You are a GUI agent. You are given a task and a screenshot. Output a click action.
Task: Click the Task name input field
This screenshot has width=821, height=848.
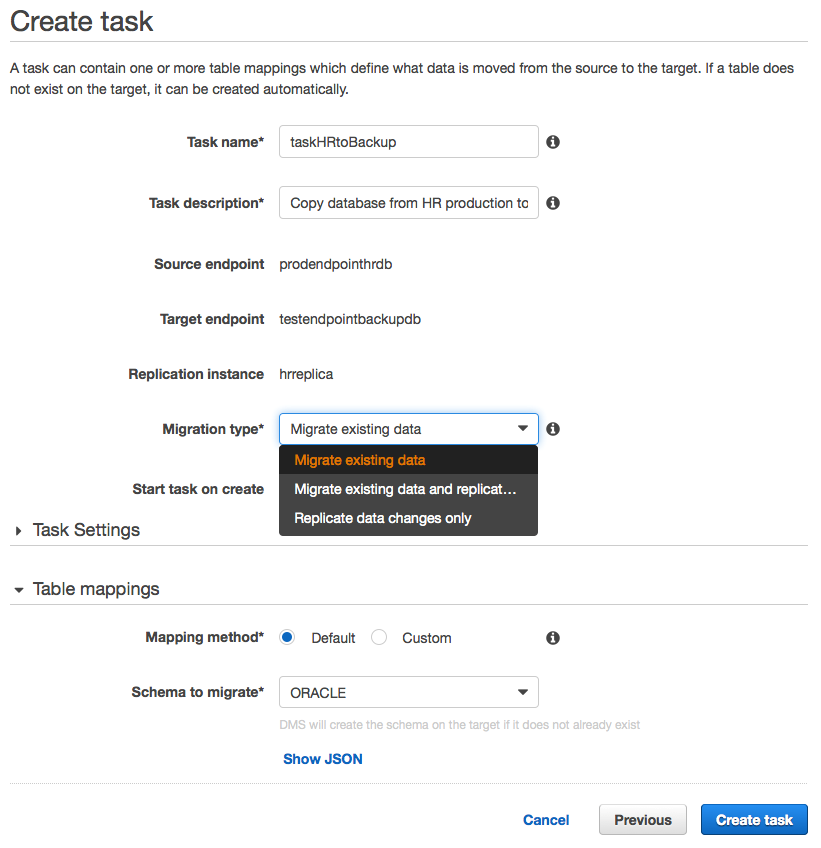click(x=408, y=142)
